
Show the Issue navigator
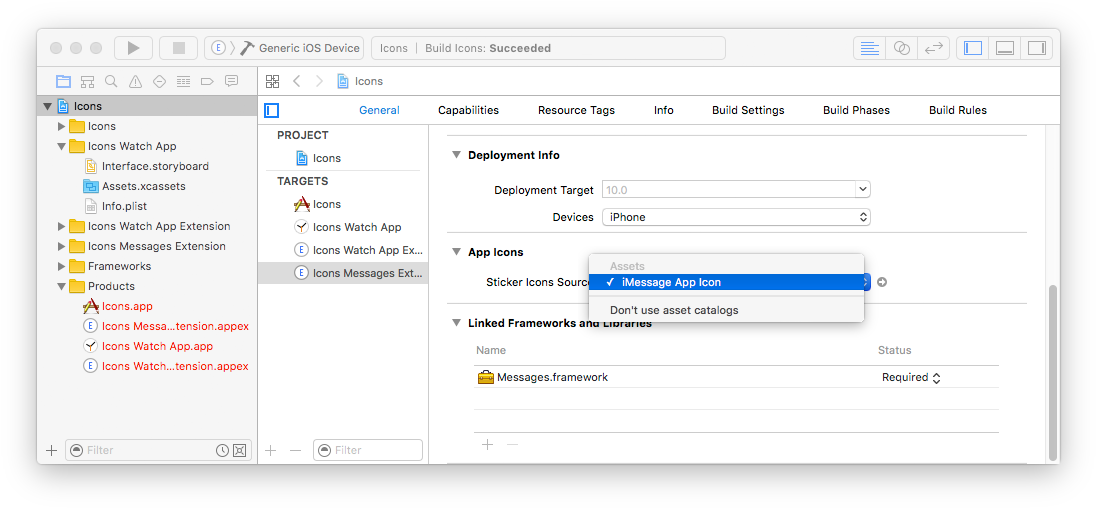point(136,82)
